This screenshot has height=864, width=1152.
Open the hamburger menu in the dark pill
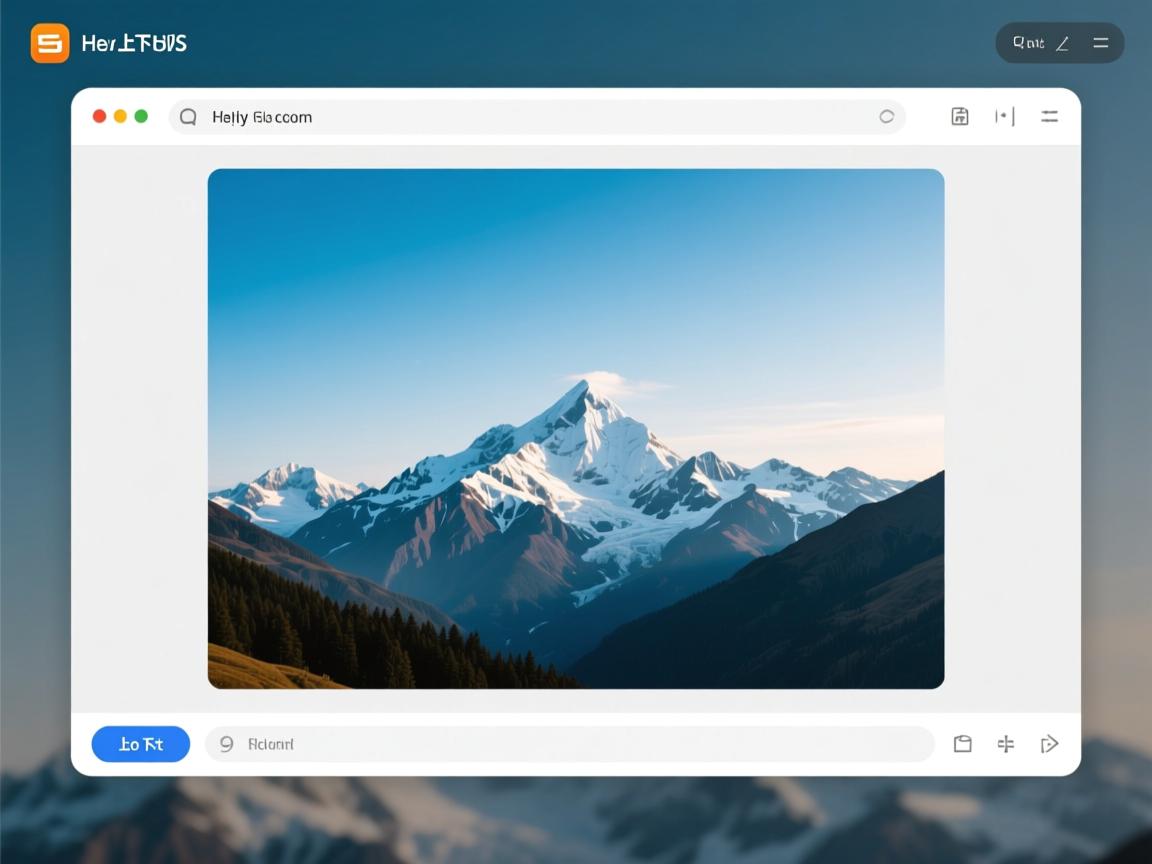pos(1101,43)
